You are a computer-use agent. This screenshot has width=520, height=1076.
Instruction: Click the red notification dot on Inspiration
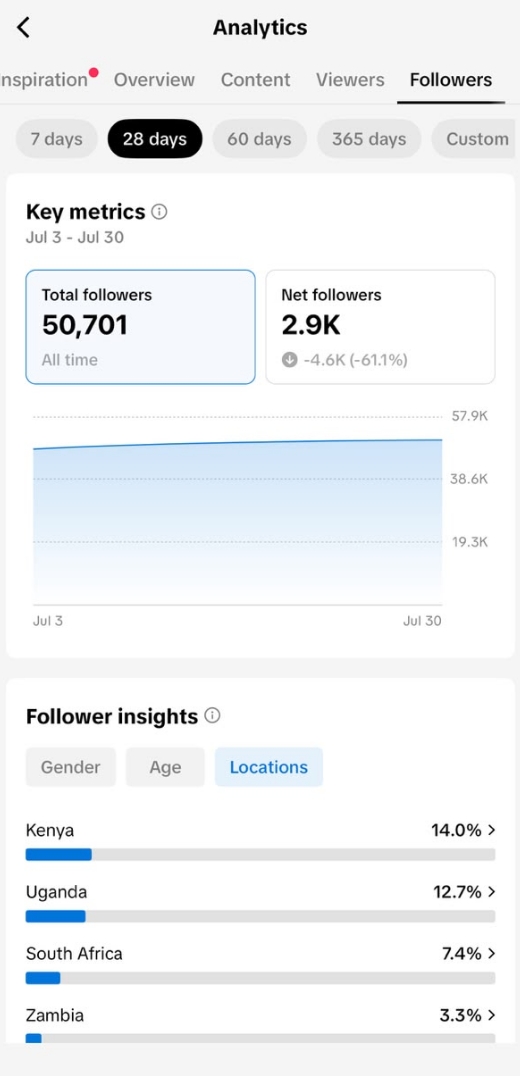(94, 72)
